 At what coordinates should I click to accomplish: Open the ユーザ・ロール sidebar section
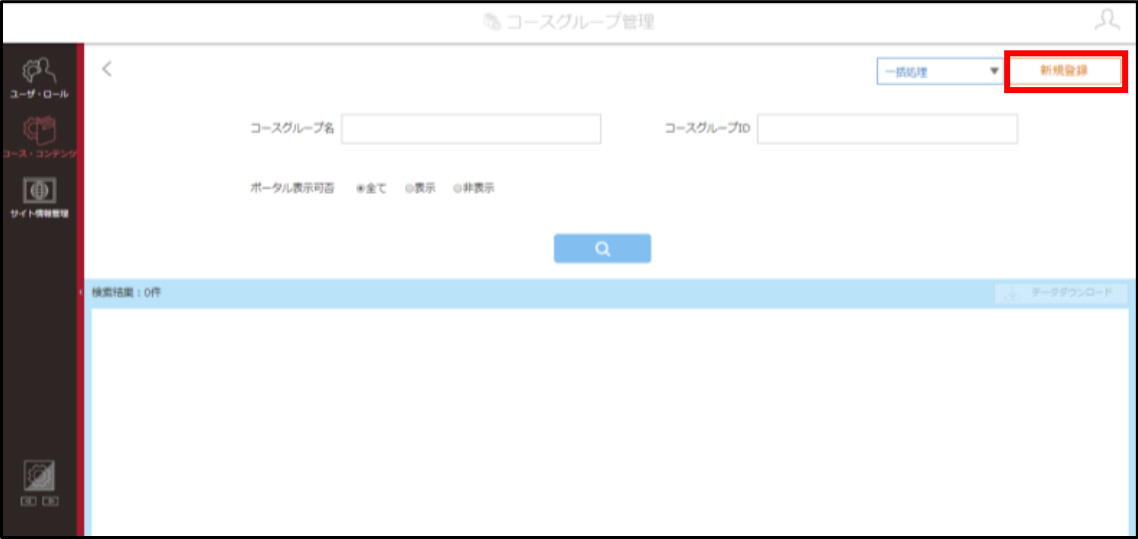38,78
